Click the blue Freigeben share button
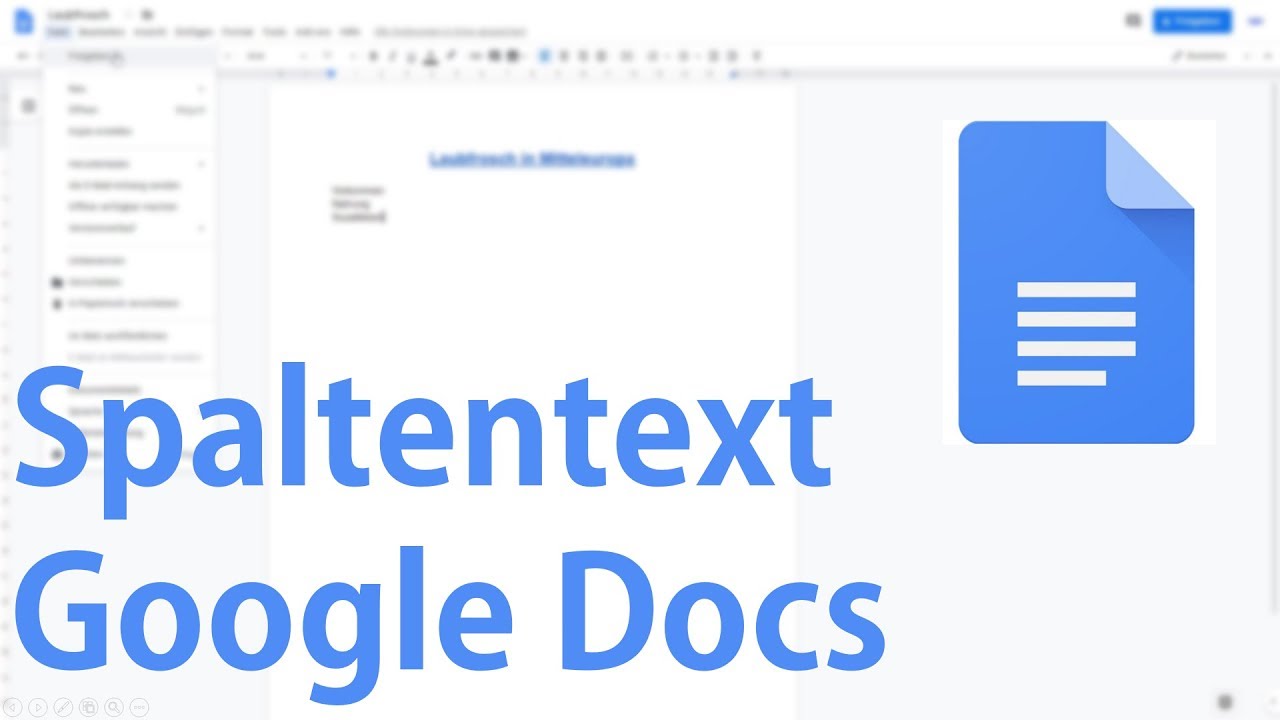This screenshot has height=720, width=1280. (x=1192, y=20)
